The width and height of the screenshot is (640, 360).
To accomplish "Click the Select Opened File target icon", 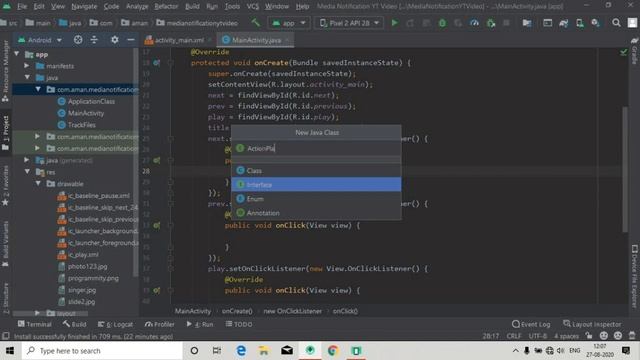I will 78,40.
